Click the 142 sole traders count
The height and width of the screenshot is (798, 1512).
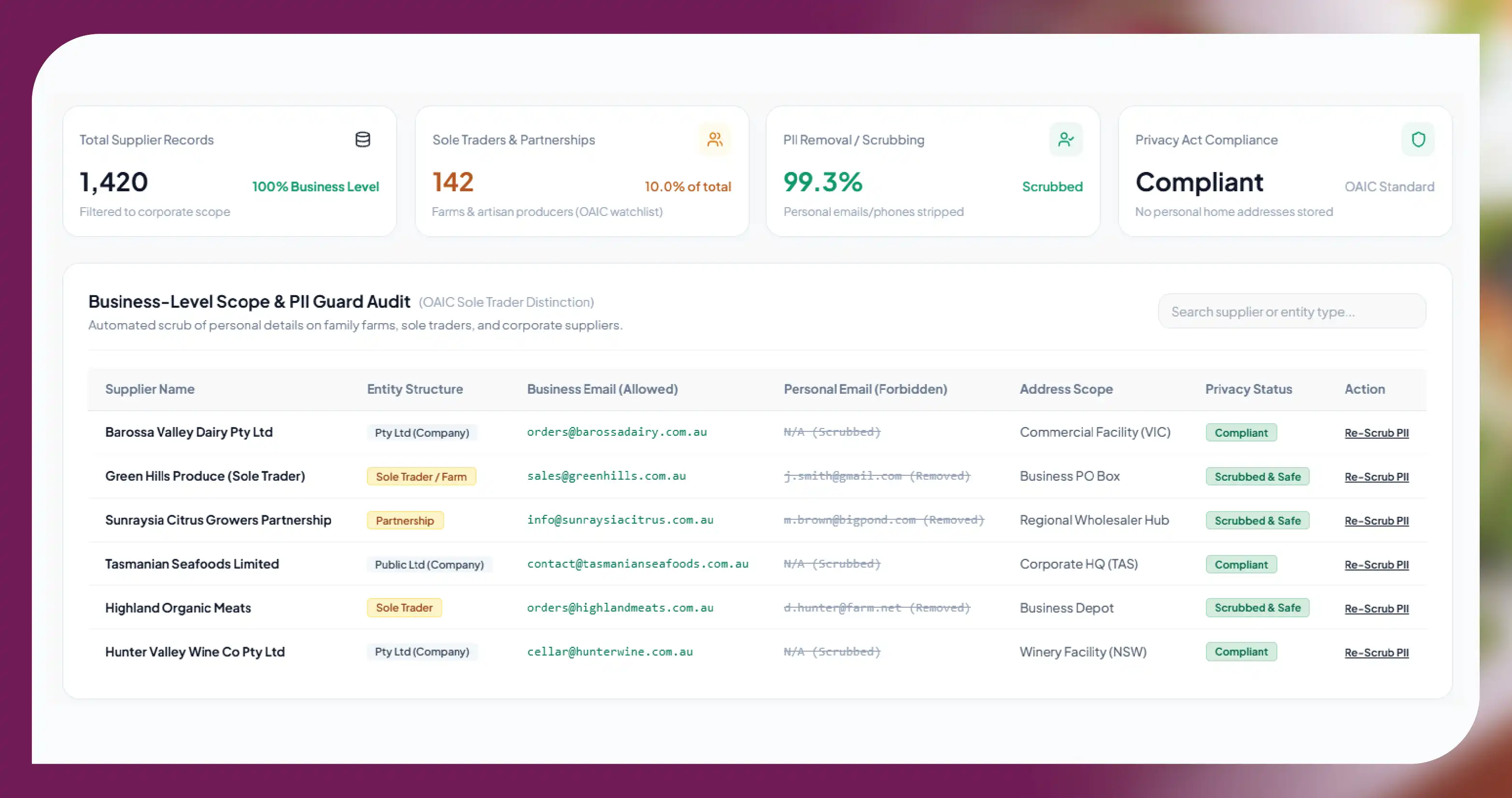click(x=452, y=182)
